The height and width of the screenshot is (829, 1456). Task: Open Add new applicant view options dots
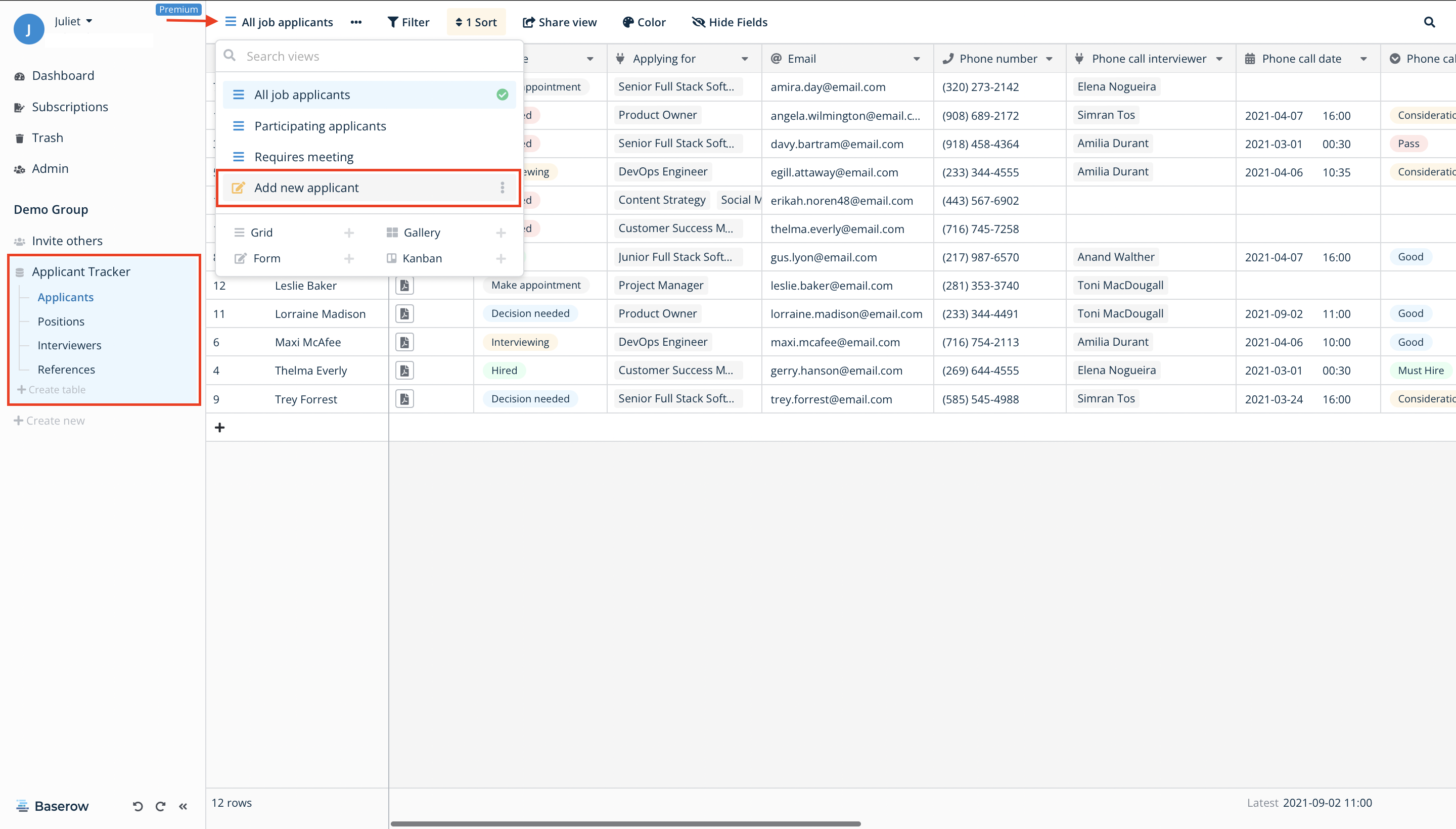pos(502,188)
